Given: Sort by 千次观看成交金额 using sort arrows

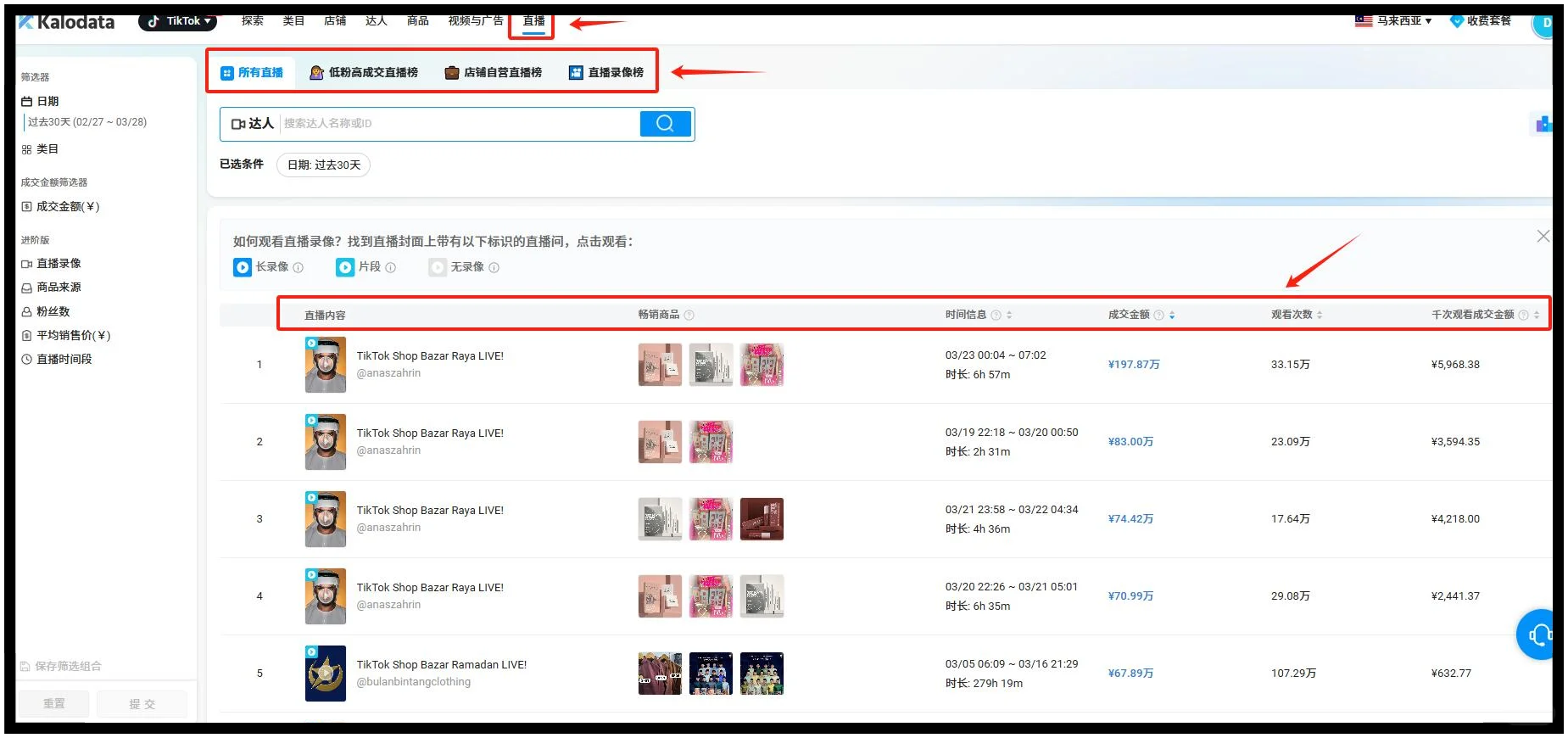Looking at the screenshot, I should pos(1537,315).
